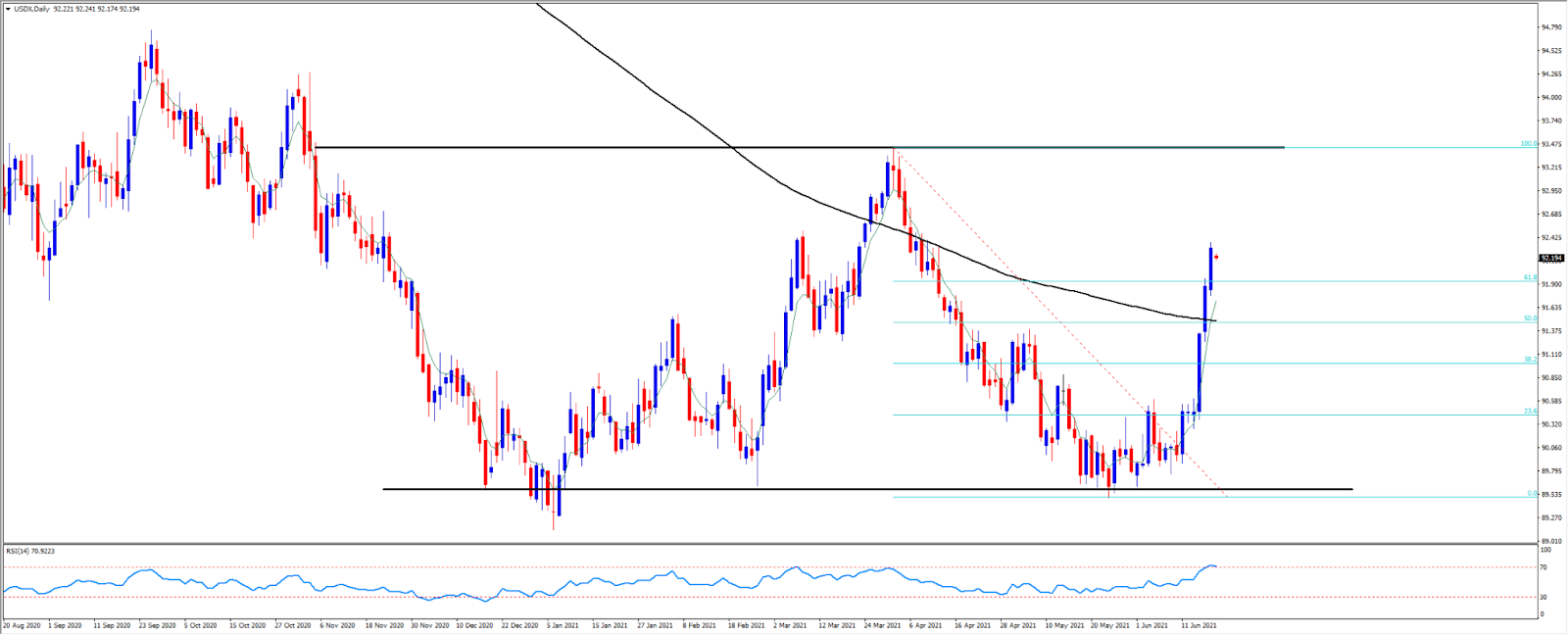Click the small triangle beside USDX,Daily title
1568x635 pixels.
tap(8, 9)
